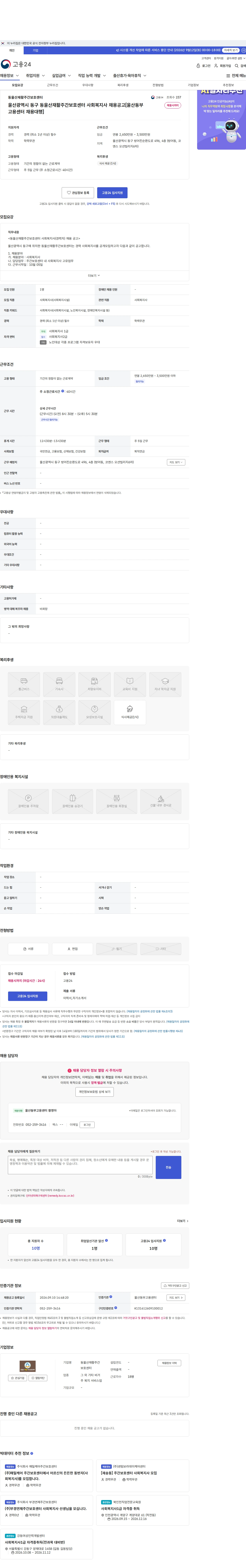Click the 장애인용 화장실 icon tile
The image size is (246, 1568).
point(116,802)
